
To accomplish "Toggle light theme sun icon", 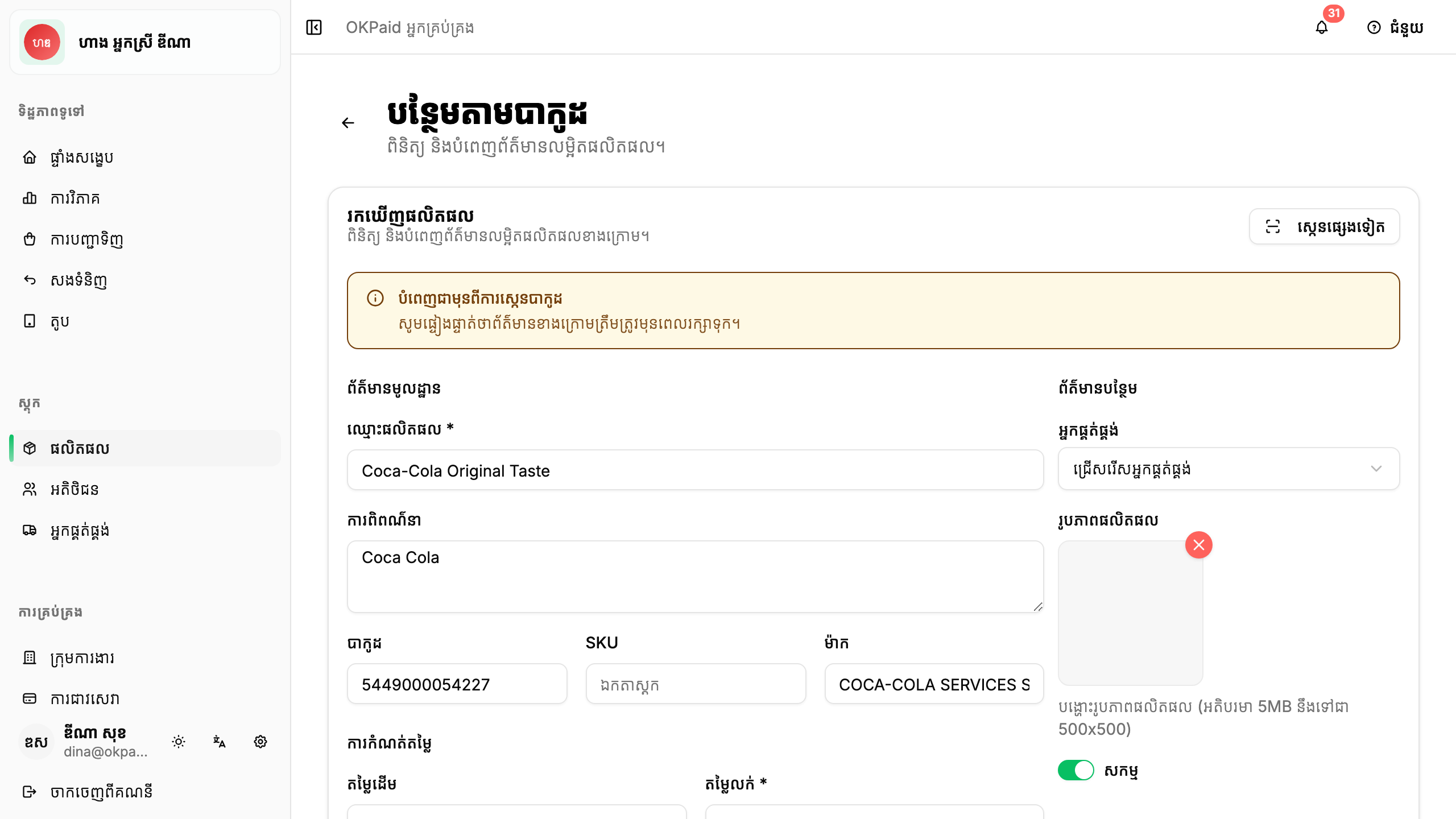I will 179,742.
